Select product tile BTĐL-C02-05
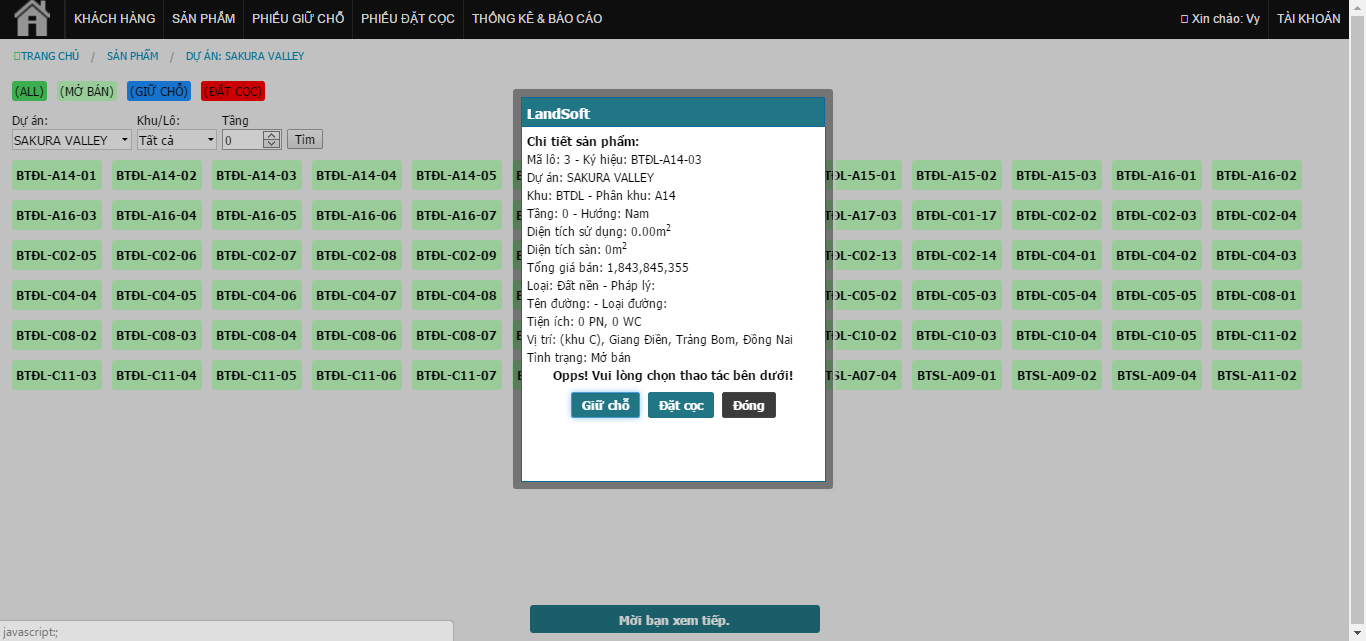The image size is (1366, 641). click(57, 256)
